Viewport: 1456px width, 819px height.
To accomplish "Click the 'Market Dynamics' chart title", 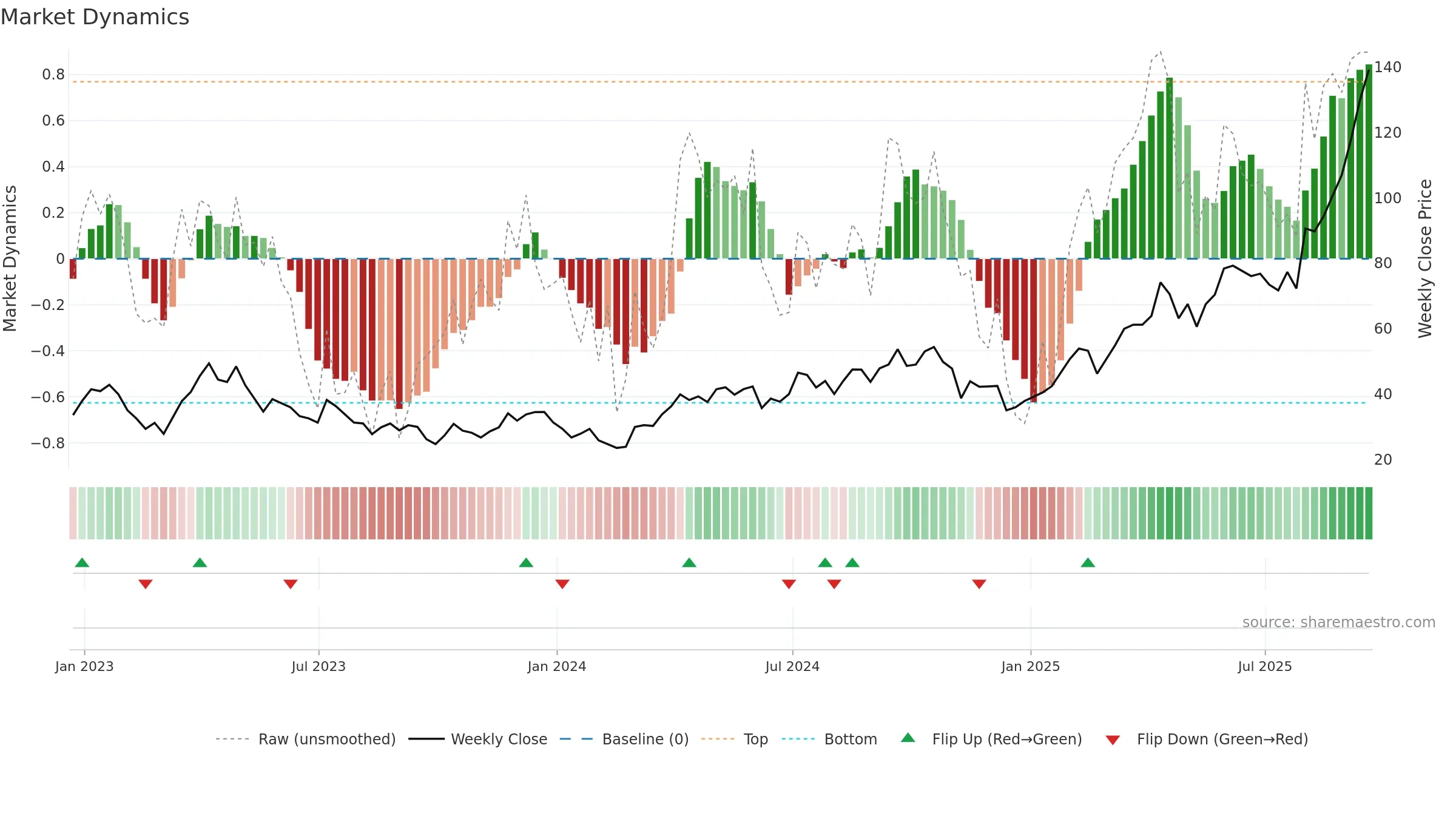I will tap(95, 17).
